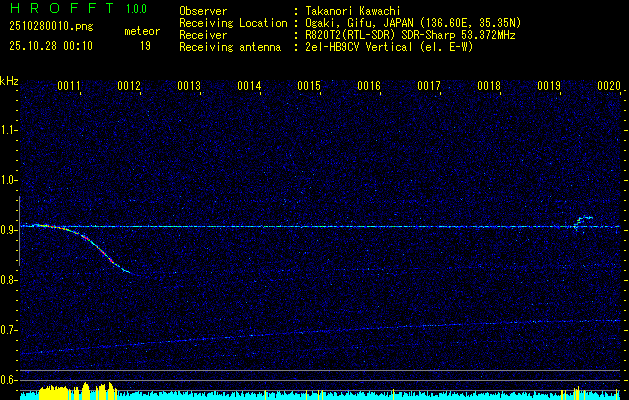Click the 0011 time marker
The image size is (629, 400).
69,86
